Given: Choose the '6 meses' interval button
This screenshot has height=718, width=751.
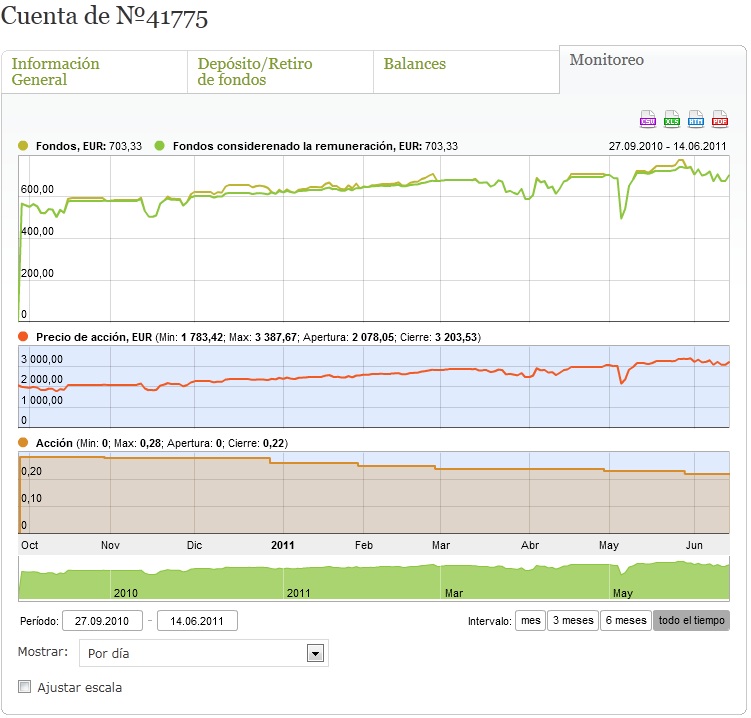Looking at the screenshot, I should click(x=626, y=620).
